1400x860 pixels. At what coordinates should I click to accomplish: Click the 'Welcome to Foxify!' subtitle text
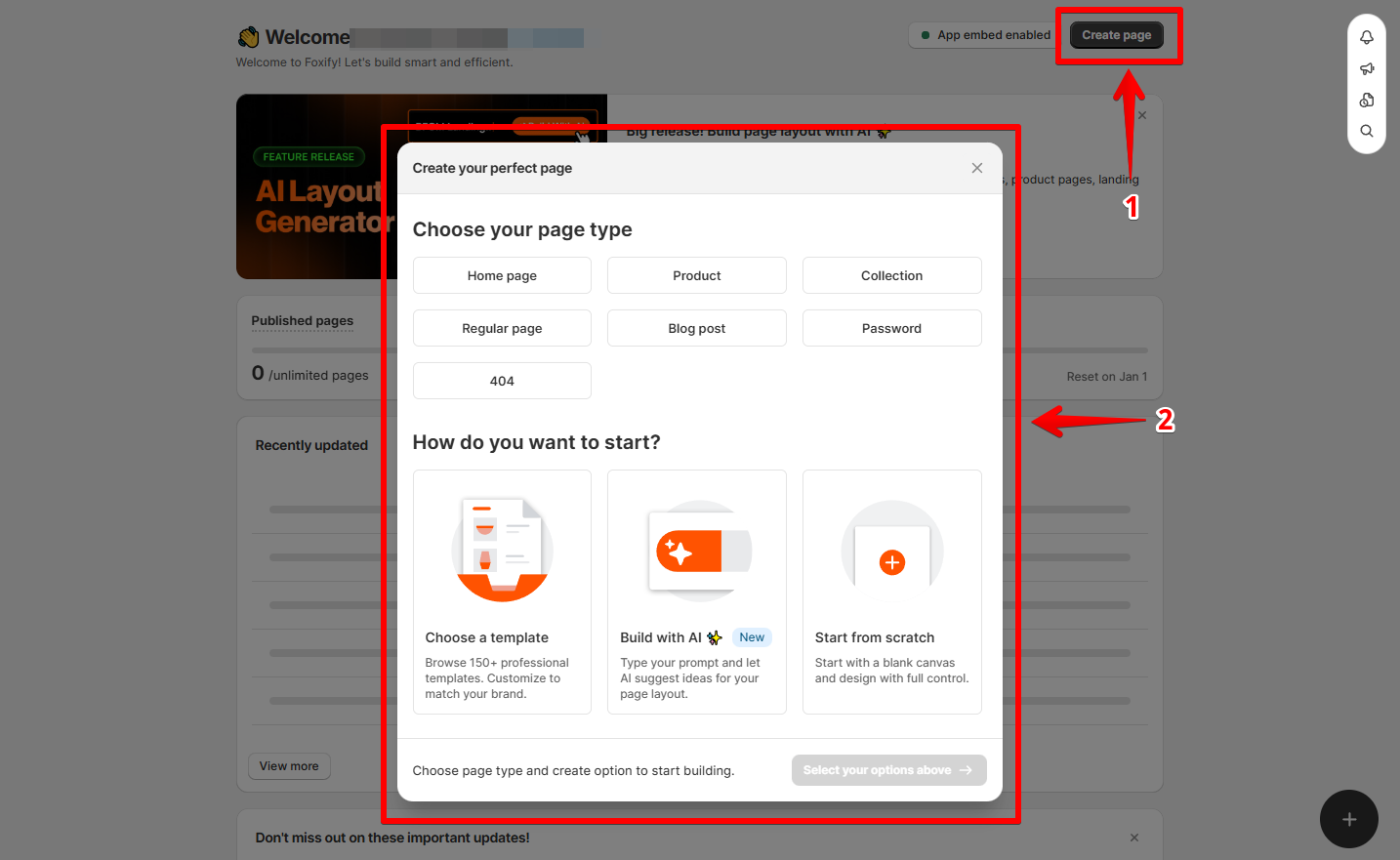[374, 62]
